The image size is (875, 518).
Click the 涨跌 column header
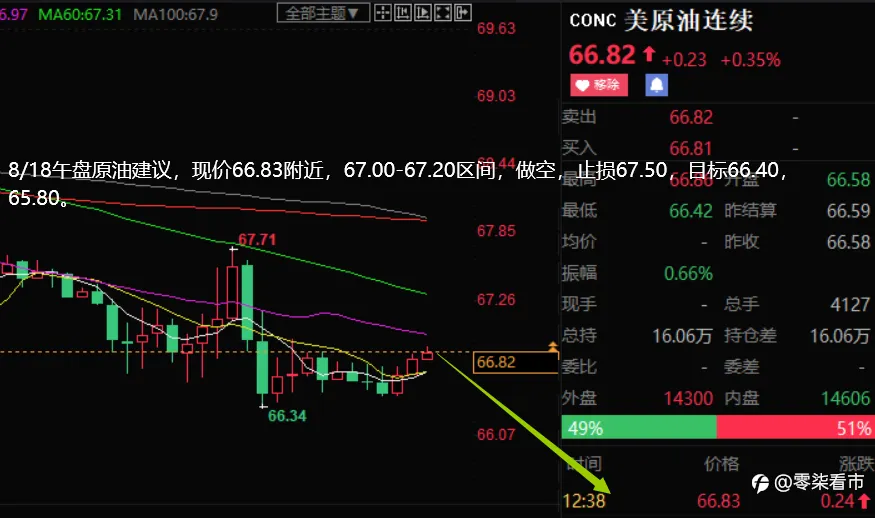[x=857, y=463]
